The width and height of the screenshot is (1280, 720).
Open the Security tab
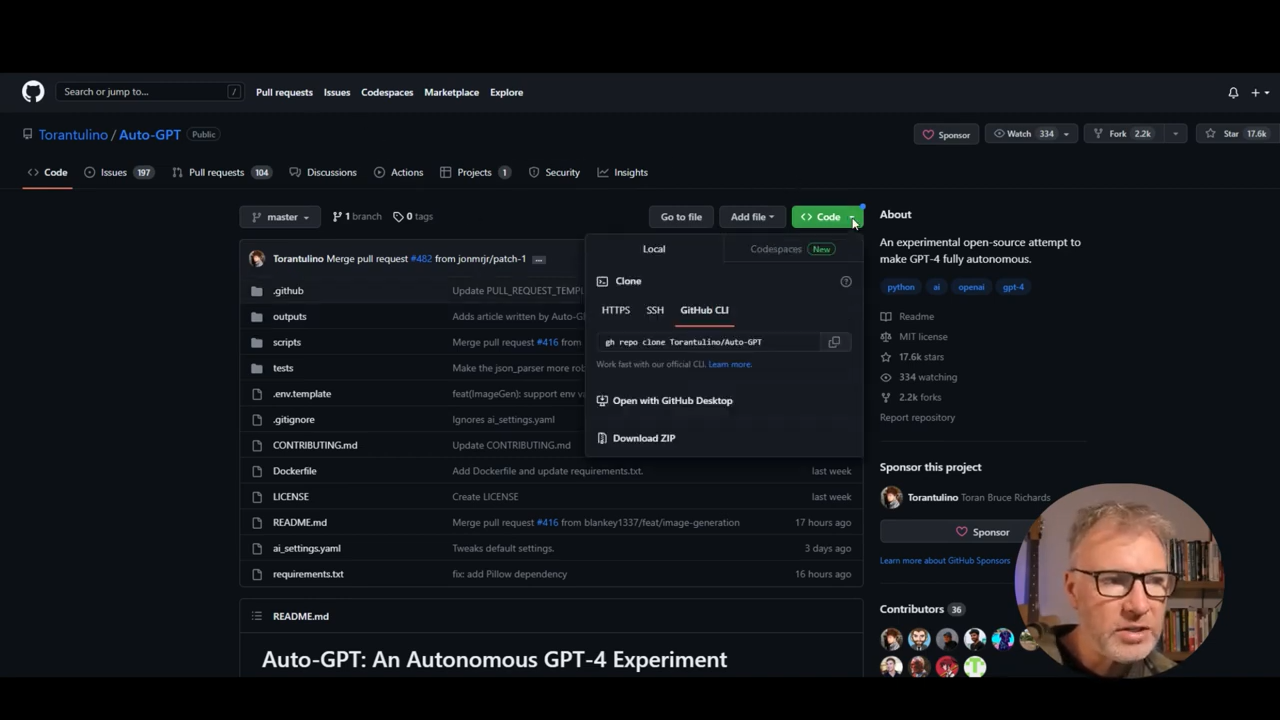pyautogui.click(x=554, y=172)
